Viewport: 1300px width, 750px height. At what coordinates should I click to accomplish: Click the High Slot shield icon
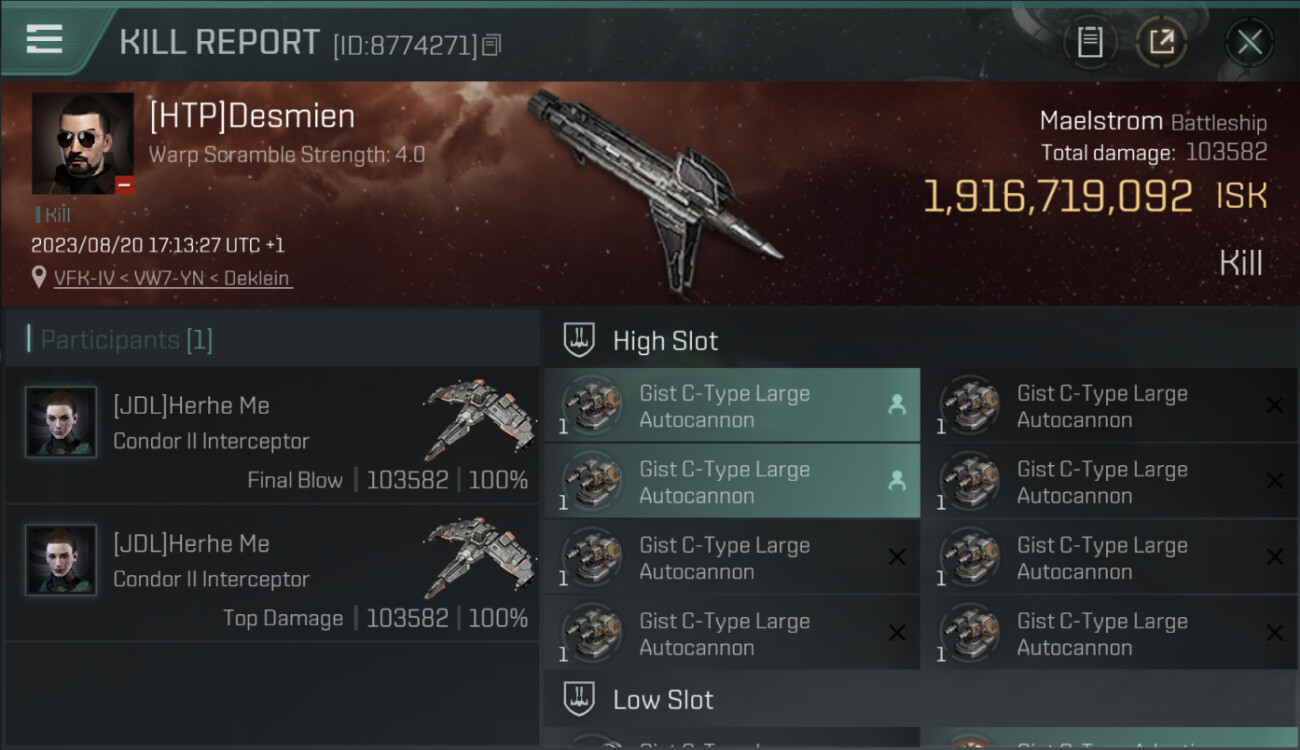(580, 340)
